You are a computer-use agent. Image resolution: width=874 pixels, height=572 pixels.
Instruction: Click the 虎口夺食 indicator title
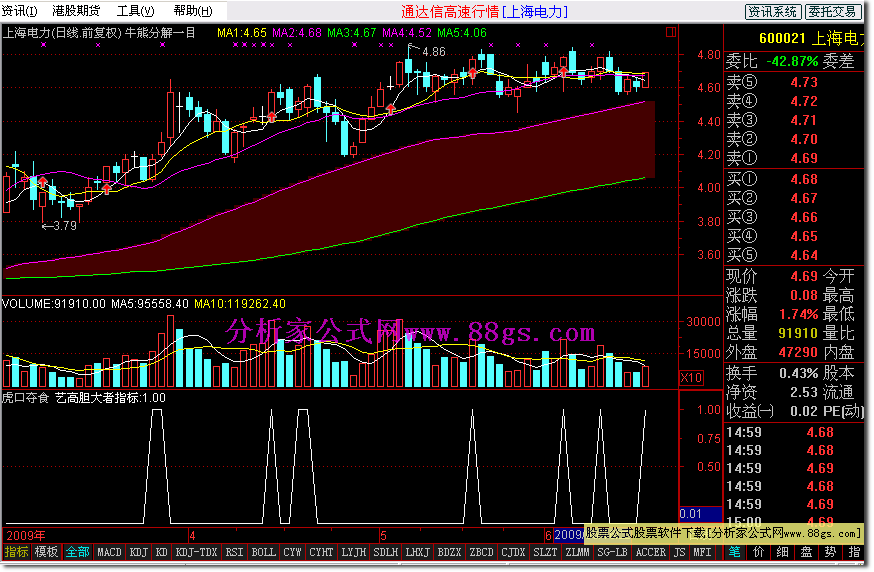(x=26, y=398)
